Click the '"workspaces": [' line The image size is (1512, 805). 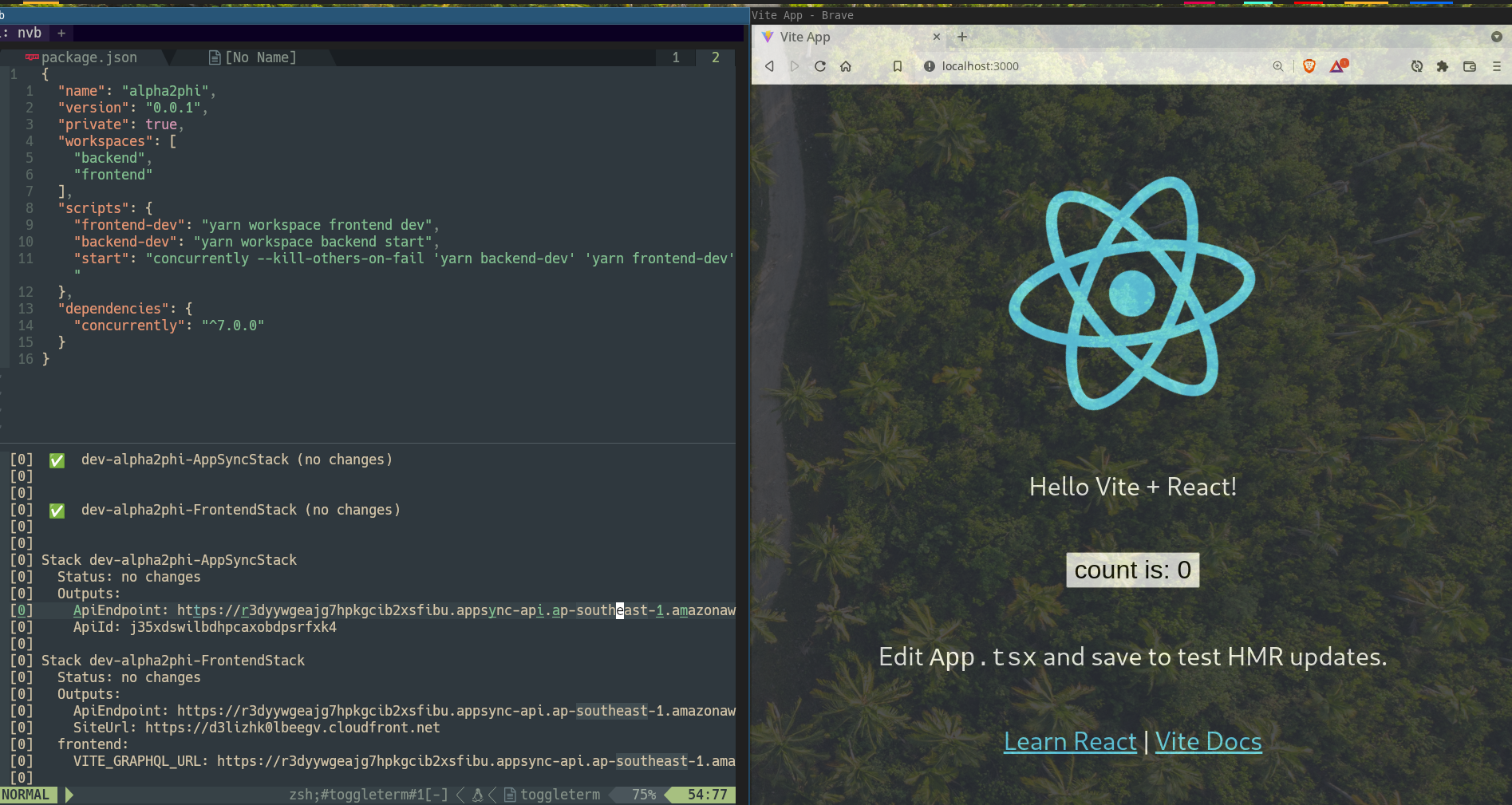pyautogui.click(x=117, y=141)
